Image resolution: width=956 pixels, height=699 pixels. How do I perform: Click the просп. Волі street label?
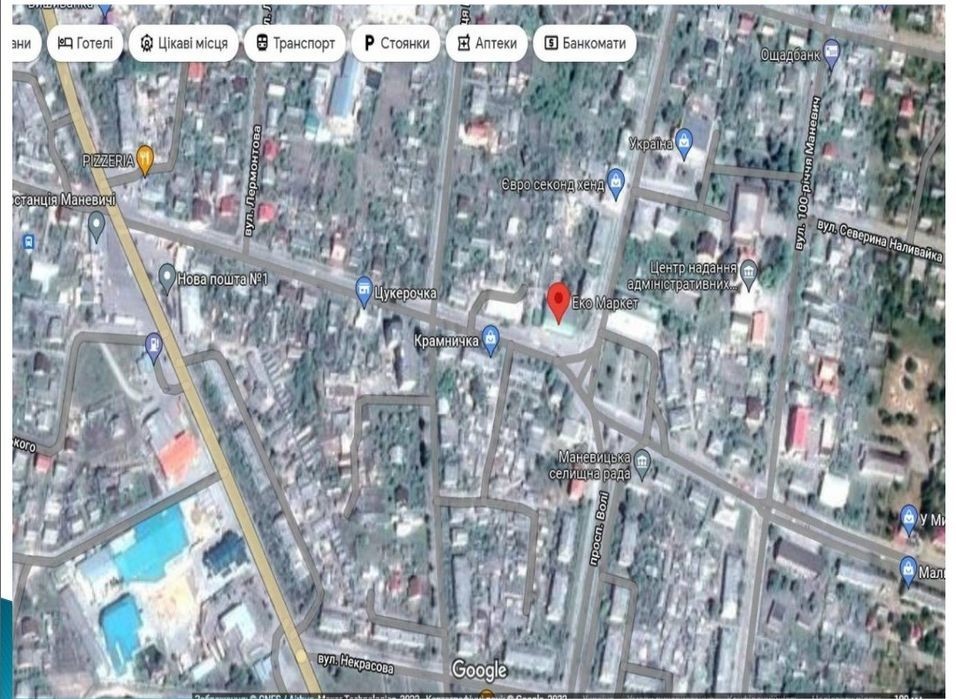598,529
